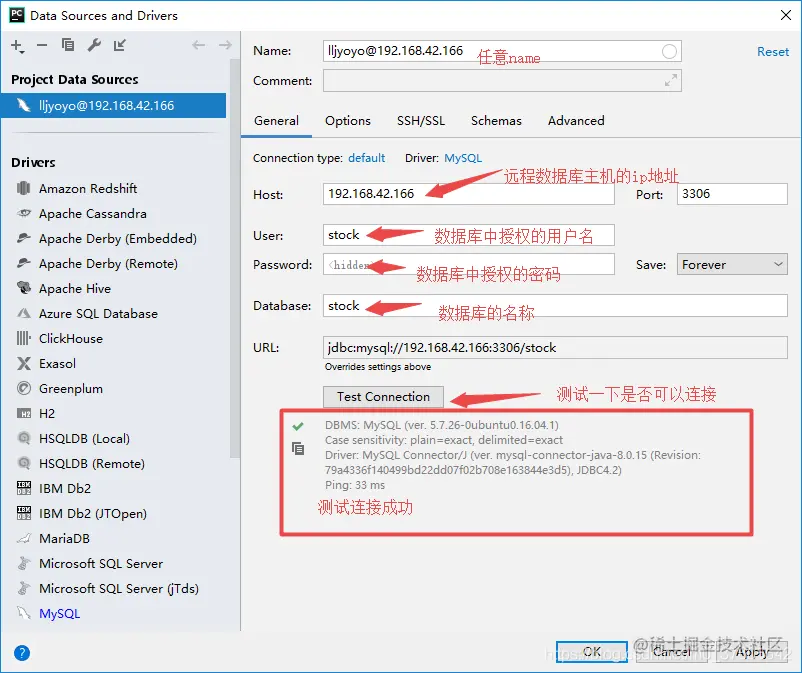
Task: Focus the Host input field
Action: point(469,194)
